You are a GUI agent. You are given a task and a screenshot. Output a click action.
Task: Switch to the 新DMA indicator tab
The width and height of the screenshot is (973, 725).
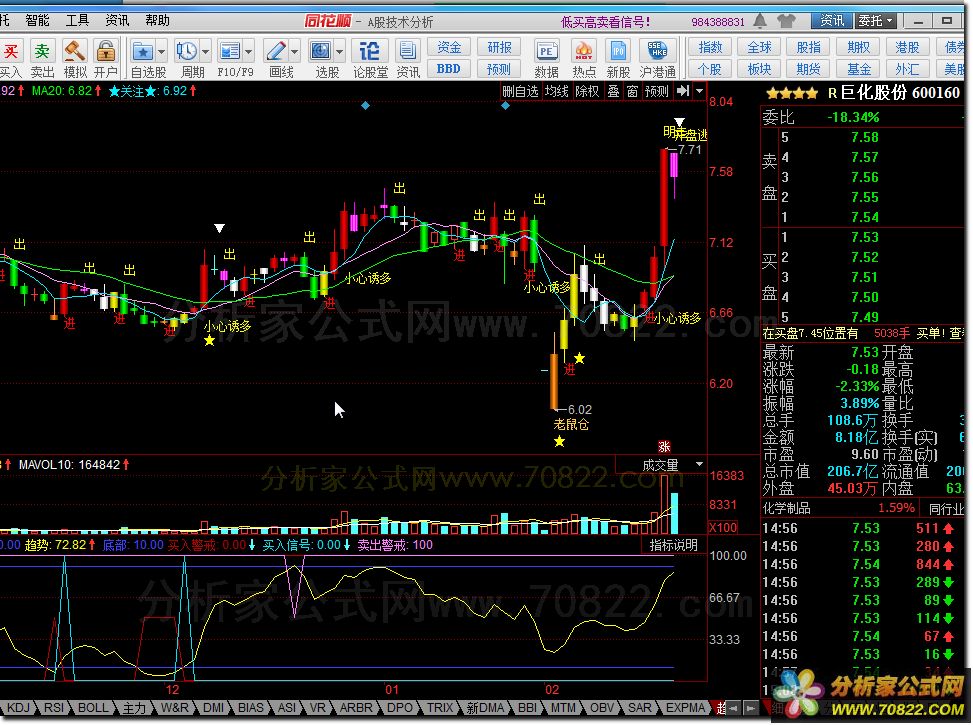(485, 708)
